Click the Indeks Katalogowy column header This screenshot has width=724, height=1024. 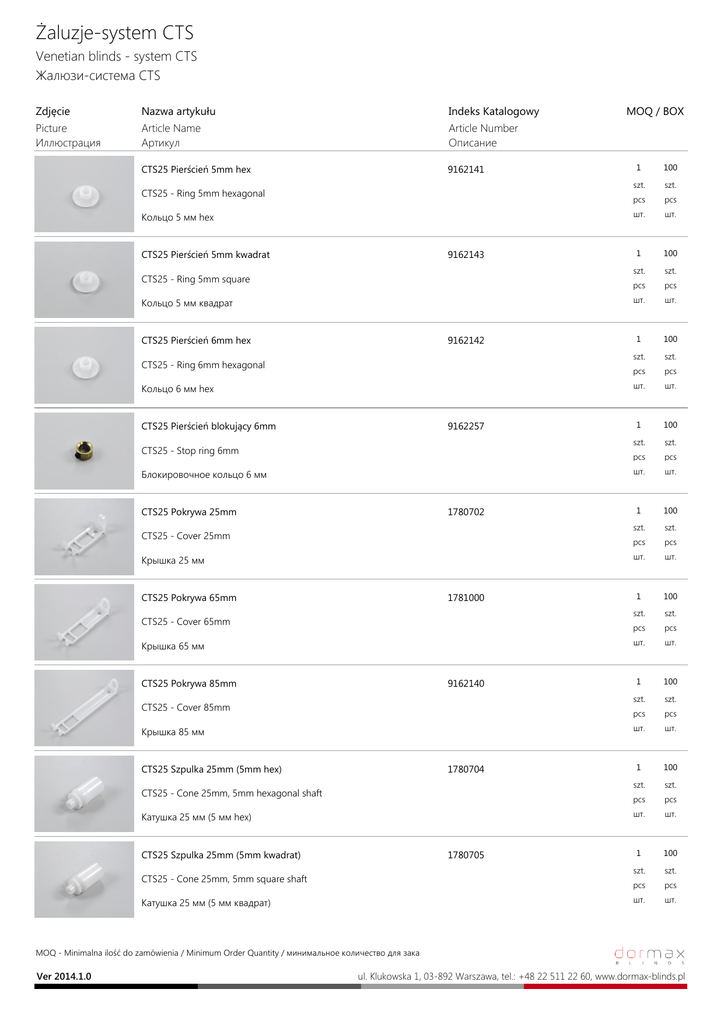493,112
